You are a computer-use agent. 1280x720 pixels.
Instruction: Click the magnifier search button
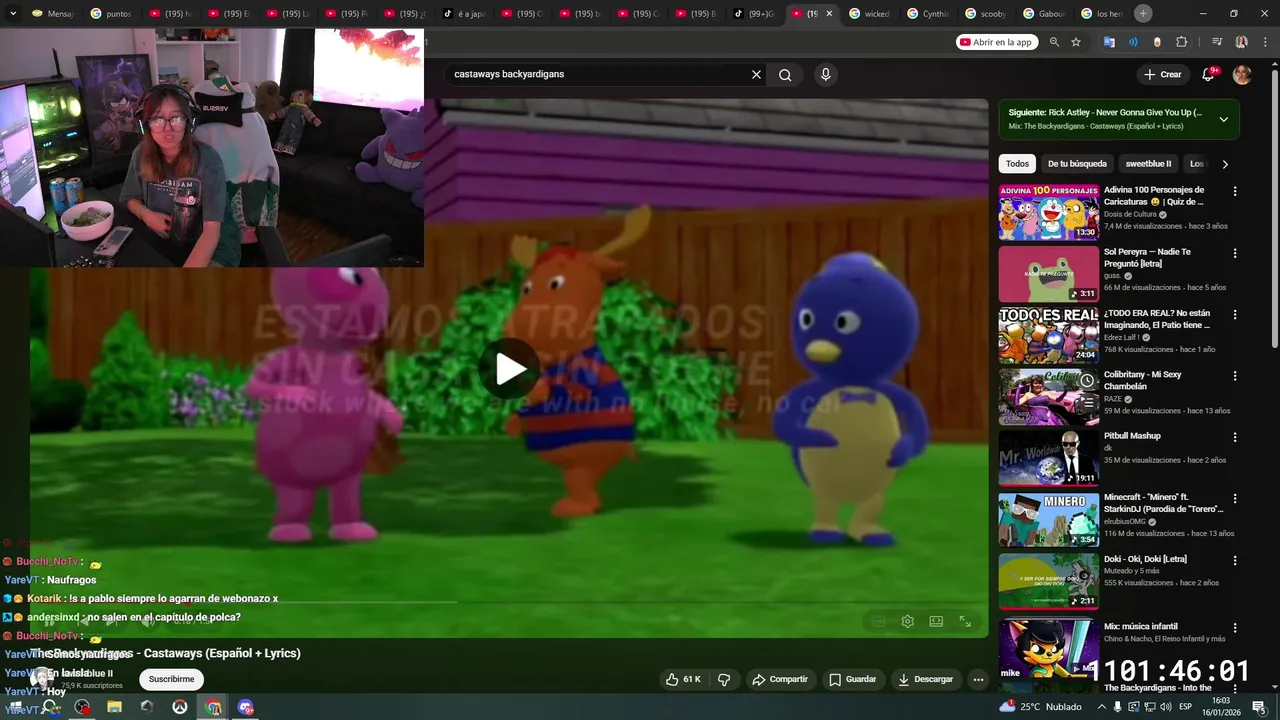tap(785, 74)
